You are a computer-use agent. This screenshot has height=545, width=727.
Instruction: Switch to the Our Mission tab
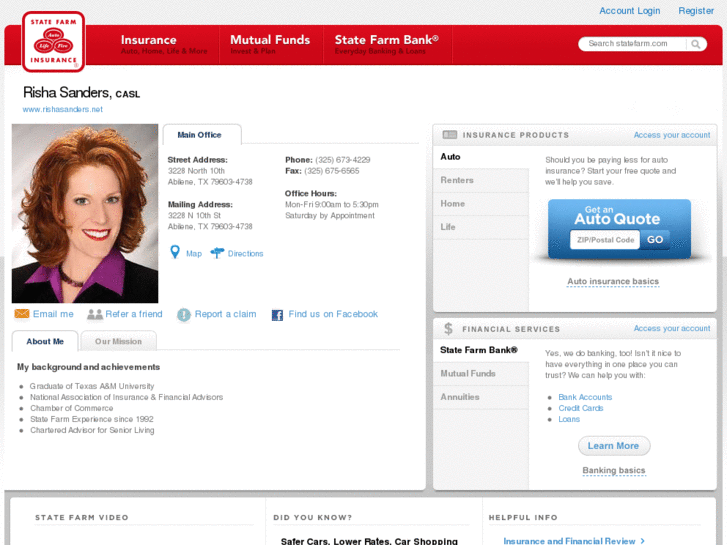point(118,341)
